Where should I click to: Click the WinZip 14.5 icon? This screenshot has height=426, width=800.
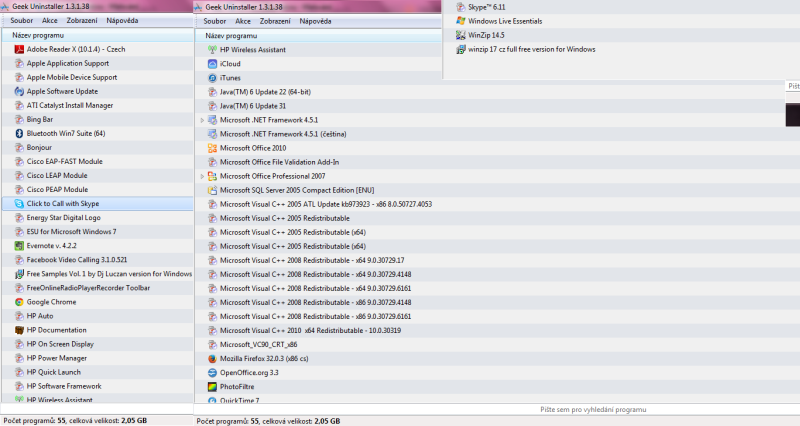click(460, 35)
